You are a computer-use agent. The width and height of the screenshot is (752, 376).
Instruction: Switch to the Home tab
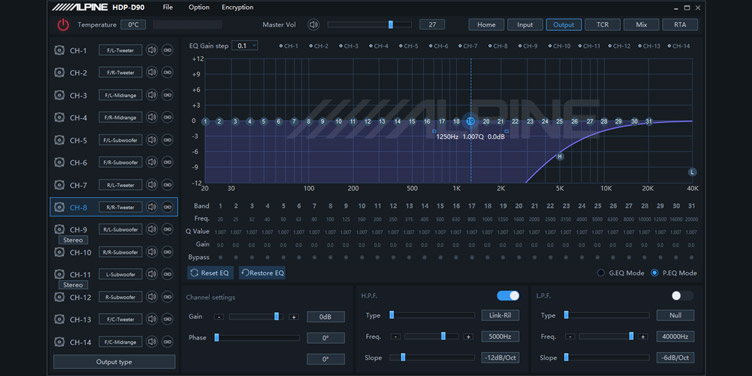click(x=486, y=24)
